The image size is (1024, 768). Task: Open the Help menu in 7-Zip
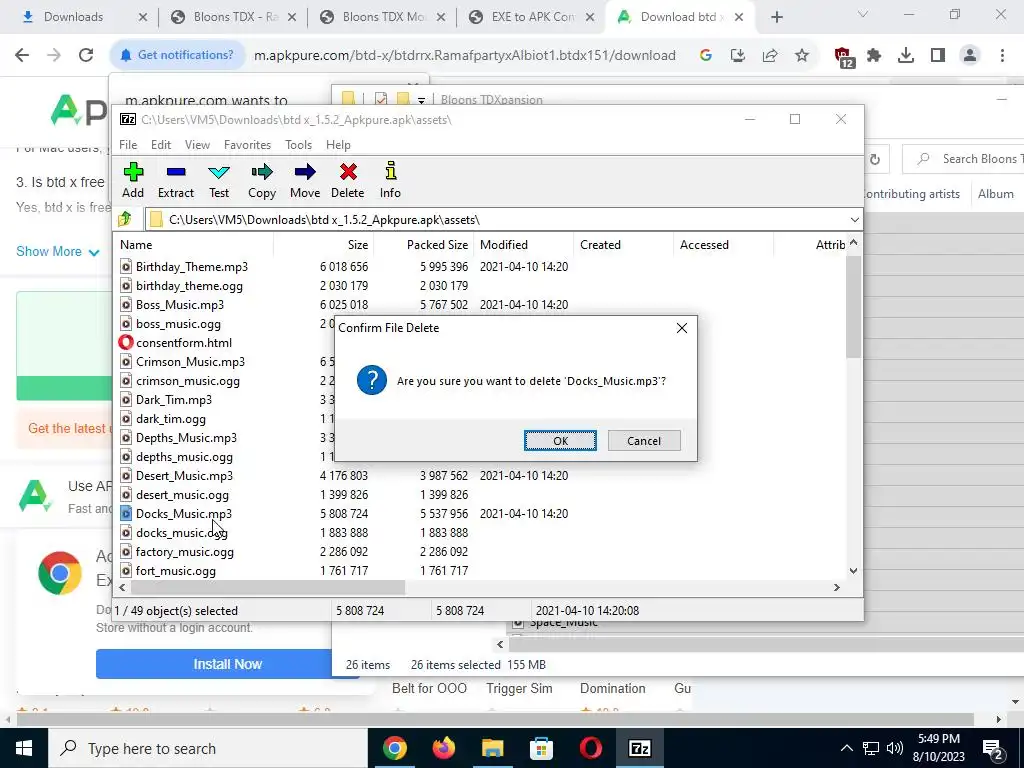point(338,145)
